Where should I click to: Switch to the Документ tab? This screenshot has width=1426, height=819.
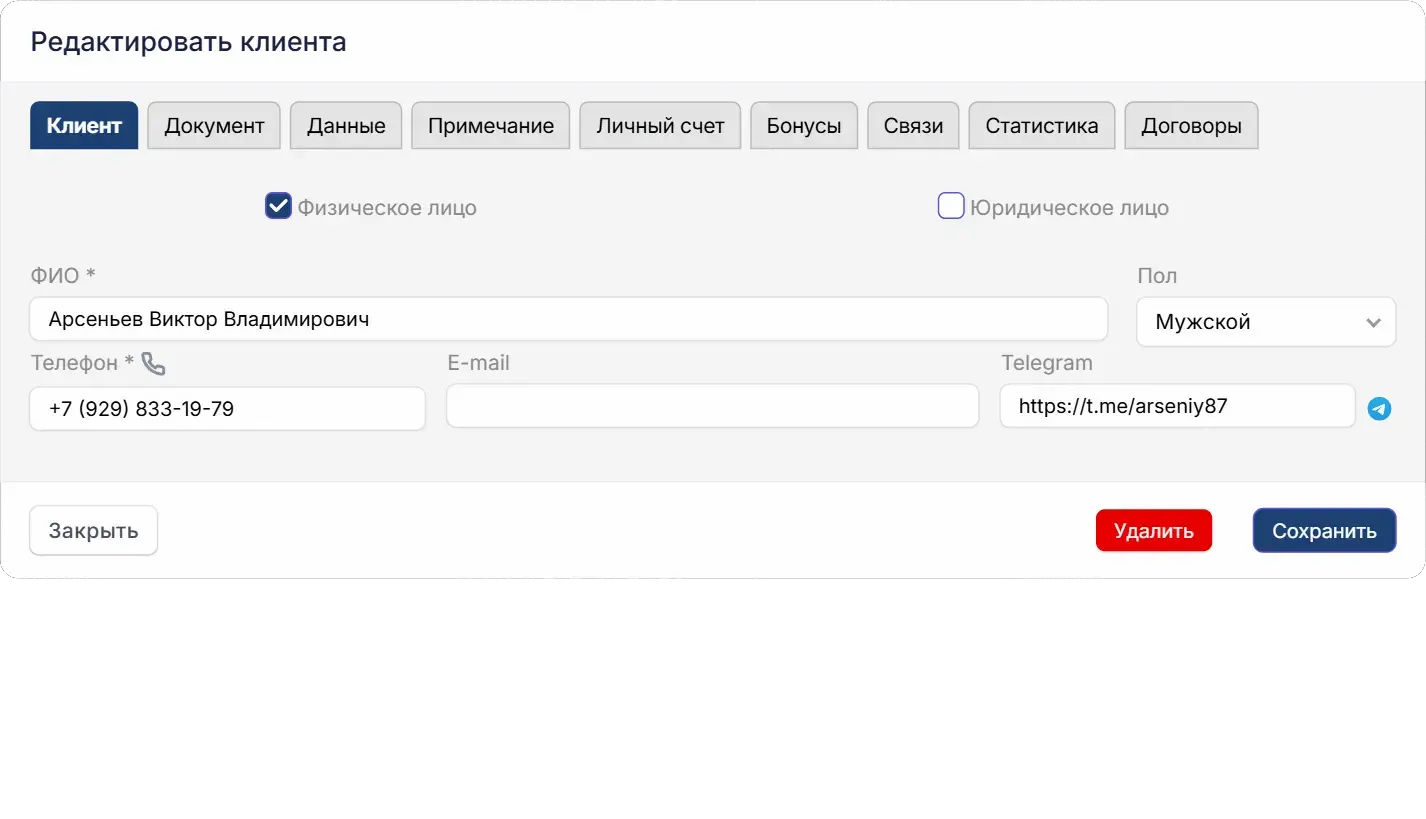(x=214, y=126)
